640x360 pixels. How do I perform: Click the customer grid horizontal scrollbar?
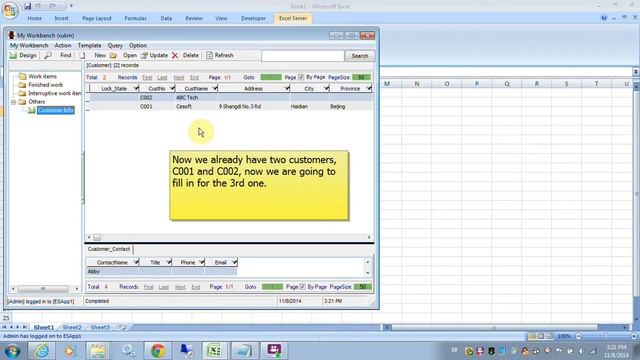point(229,237)
